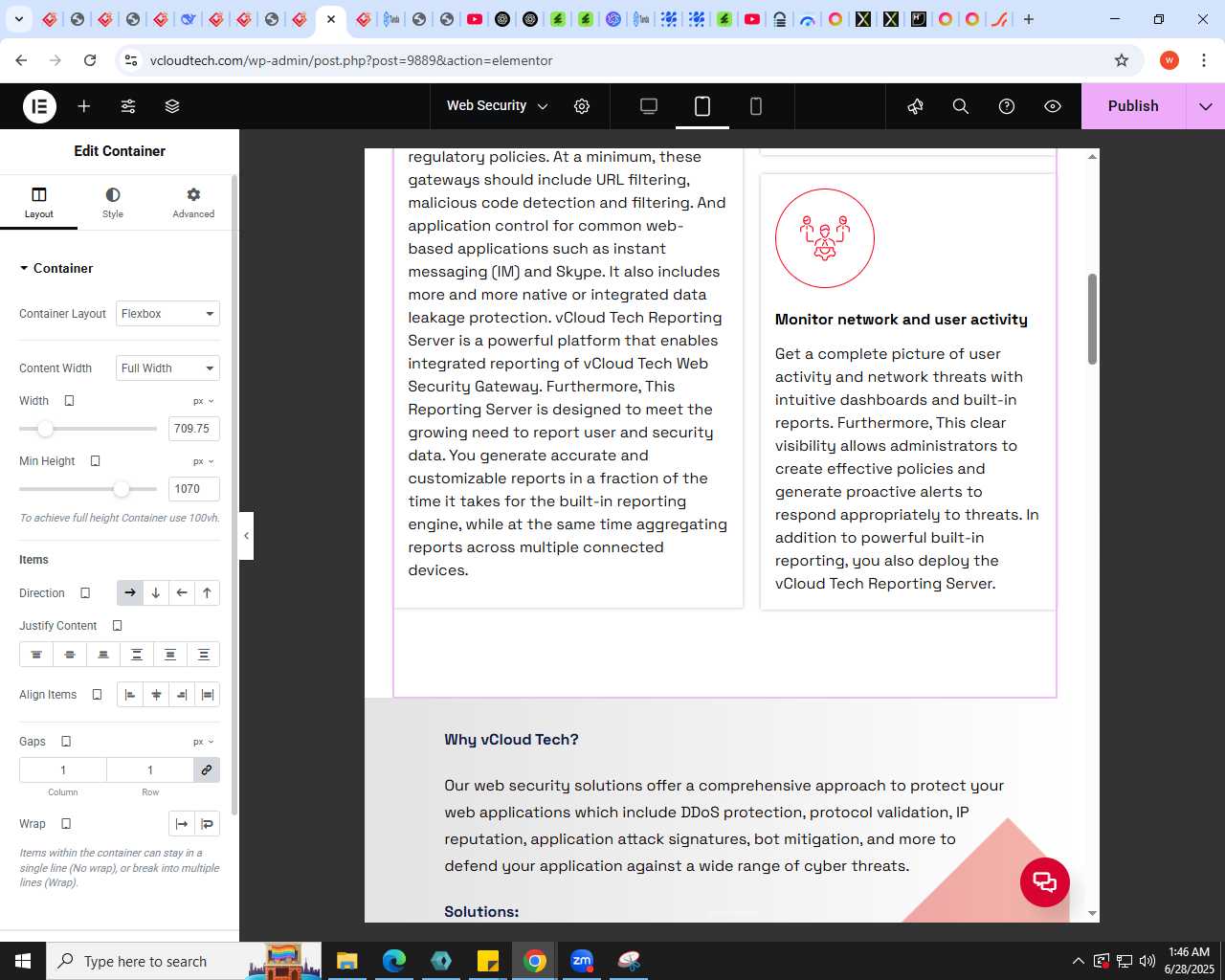Select the No Wrap option
Image resolution: width=1225 pixels, height=980 pixels.
[182, 824]
